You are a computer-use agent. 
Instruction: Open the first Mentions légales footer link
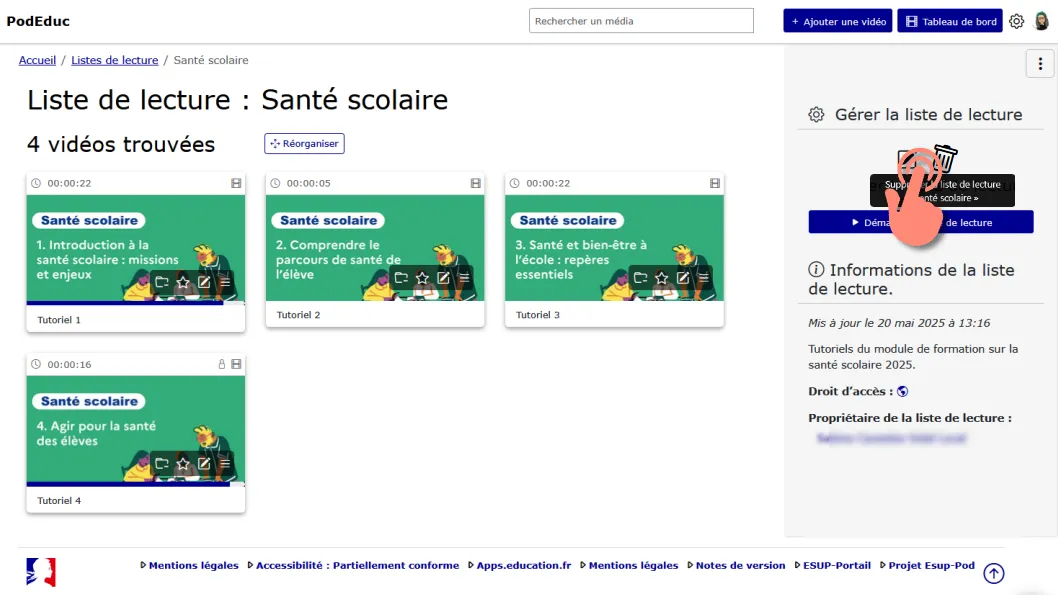[194, 565]
